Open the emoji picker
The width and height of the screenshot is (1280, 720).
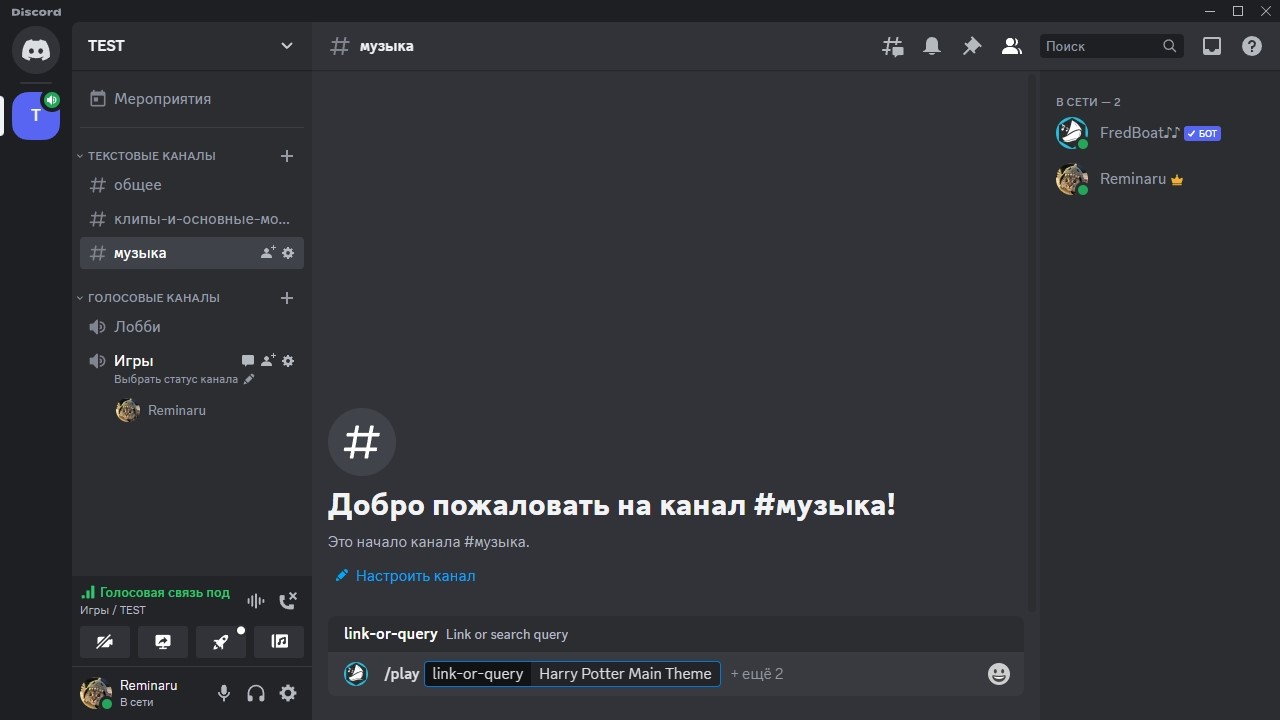click(999, 674)
